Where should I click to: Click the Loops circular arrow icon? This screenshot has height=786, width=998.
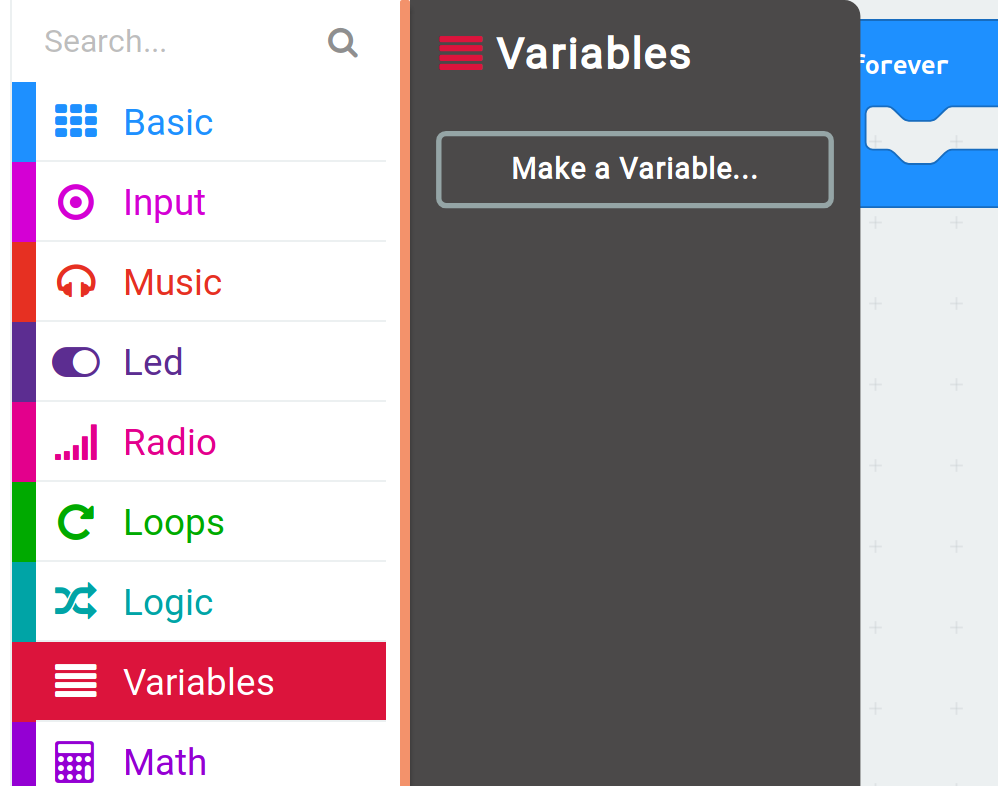pos(76,522)
